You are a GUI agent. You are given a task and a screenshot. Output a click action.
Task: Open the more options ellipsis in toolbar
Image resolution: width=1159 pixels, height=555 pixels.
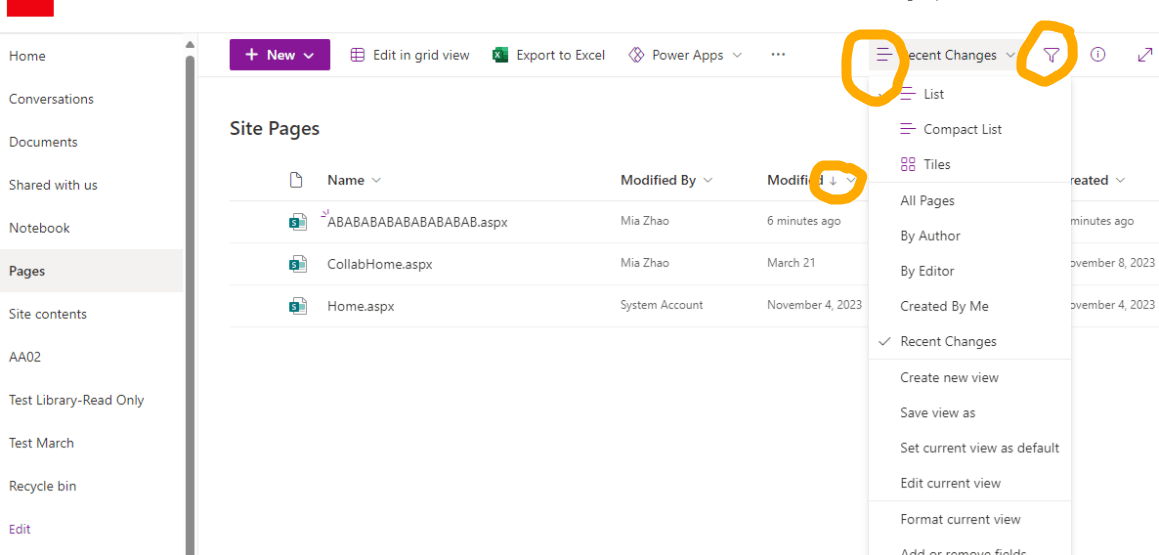pyautogui.click(x=778, y=55)
